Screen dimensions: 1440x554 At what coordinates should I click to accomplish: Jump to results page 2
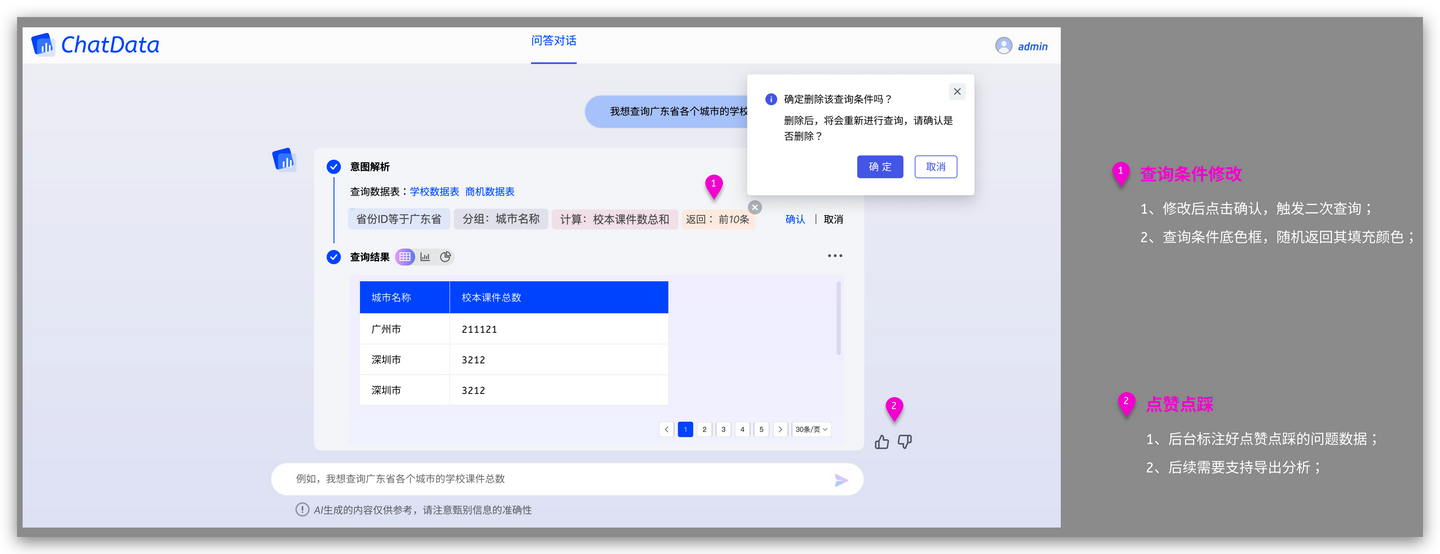click(705, 429)
